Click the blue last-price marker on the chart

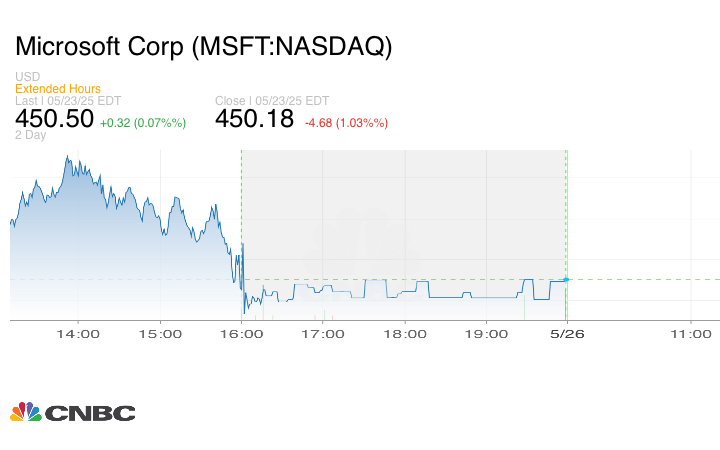coord(566,279)
